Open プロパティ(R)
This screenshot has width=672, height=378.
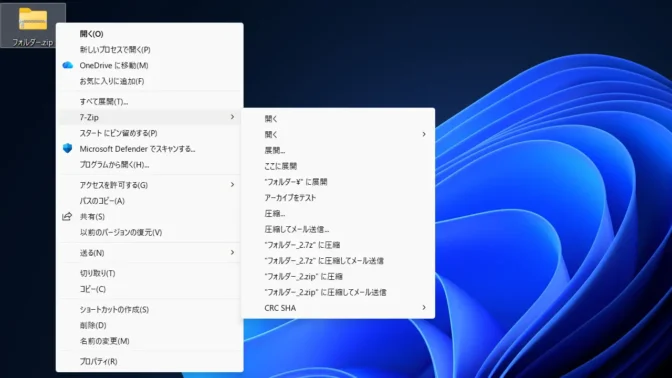click(x=150, y=362)
